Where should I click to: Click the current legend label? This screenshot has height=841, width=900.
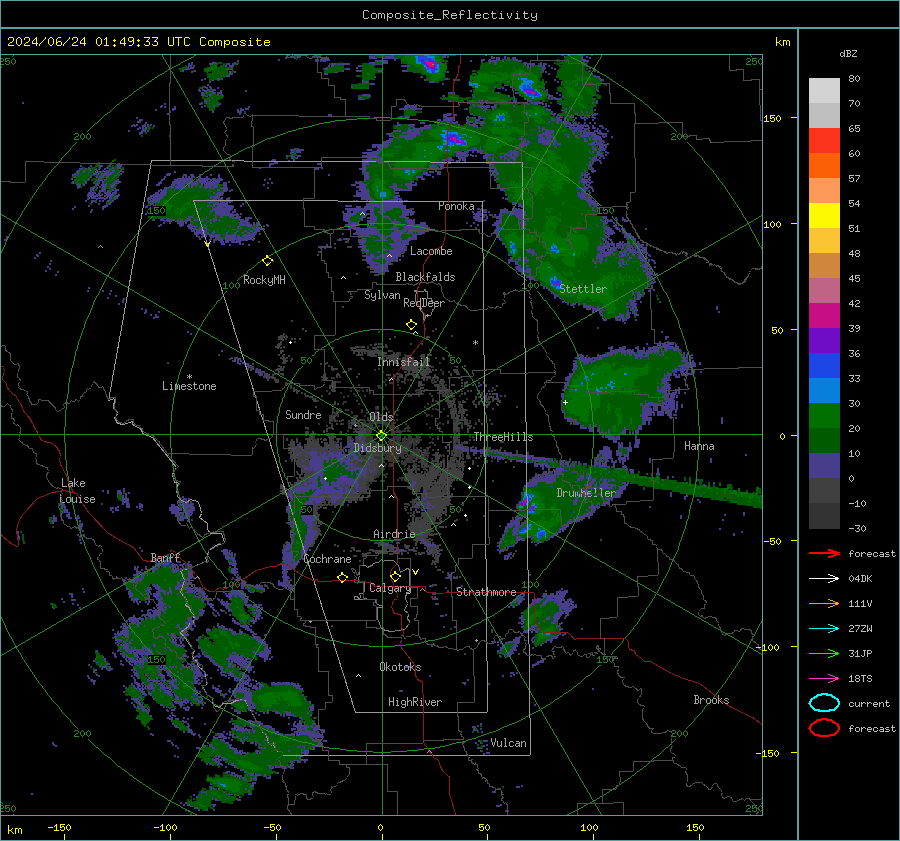869,703
